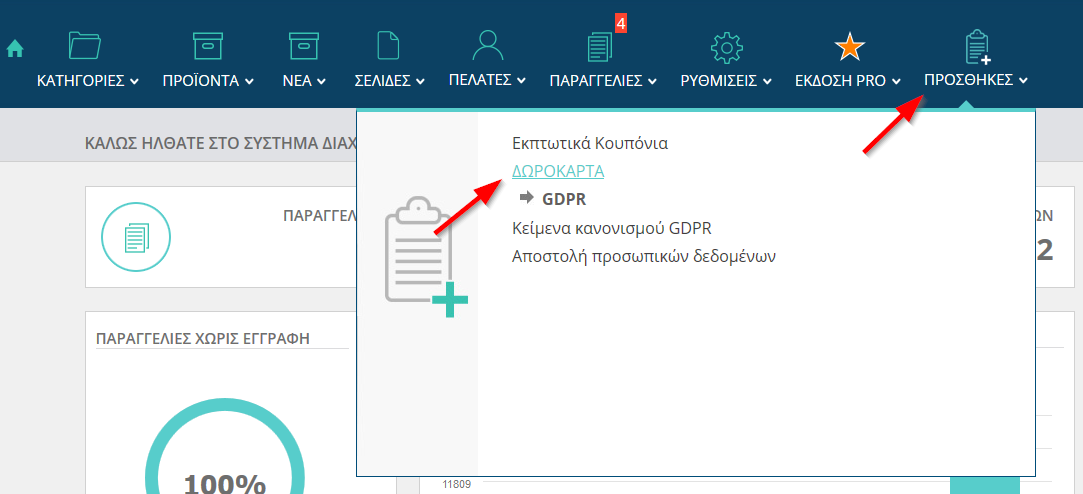This screenshot has width=1083, height=494.
Task: Click the home icon in navigation bar
Action: [15, 48]
